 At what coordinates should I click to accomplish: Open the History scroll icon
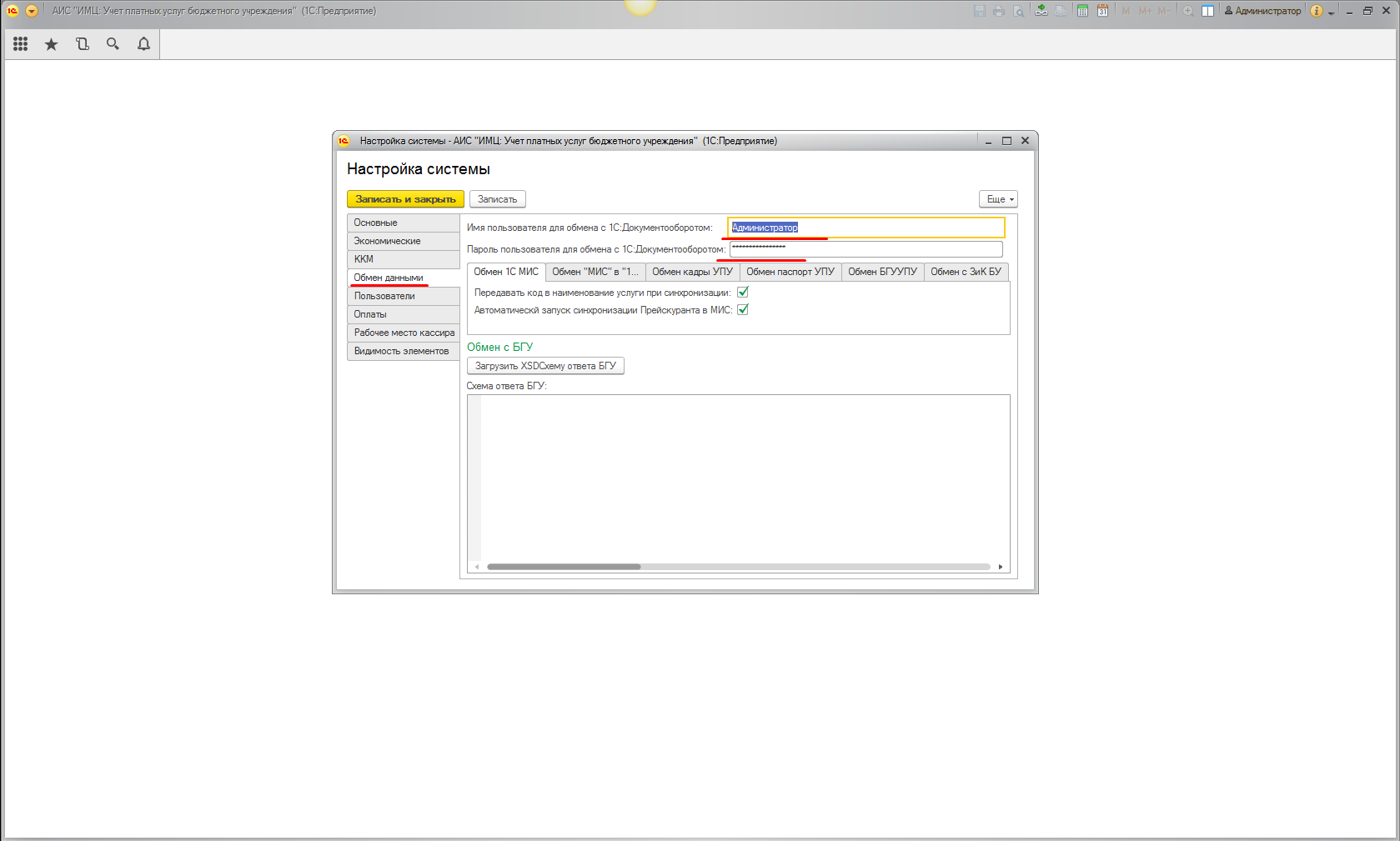pyautogui.click(x=82, y=44)
